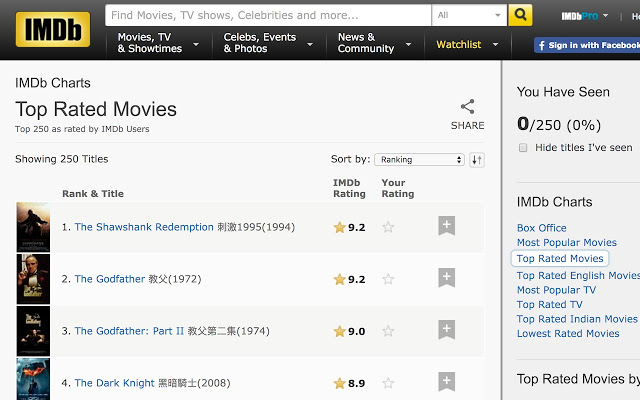Go to Most Popular TV chart
Screen dimensions: 640x400
point(556,290)
